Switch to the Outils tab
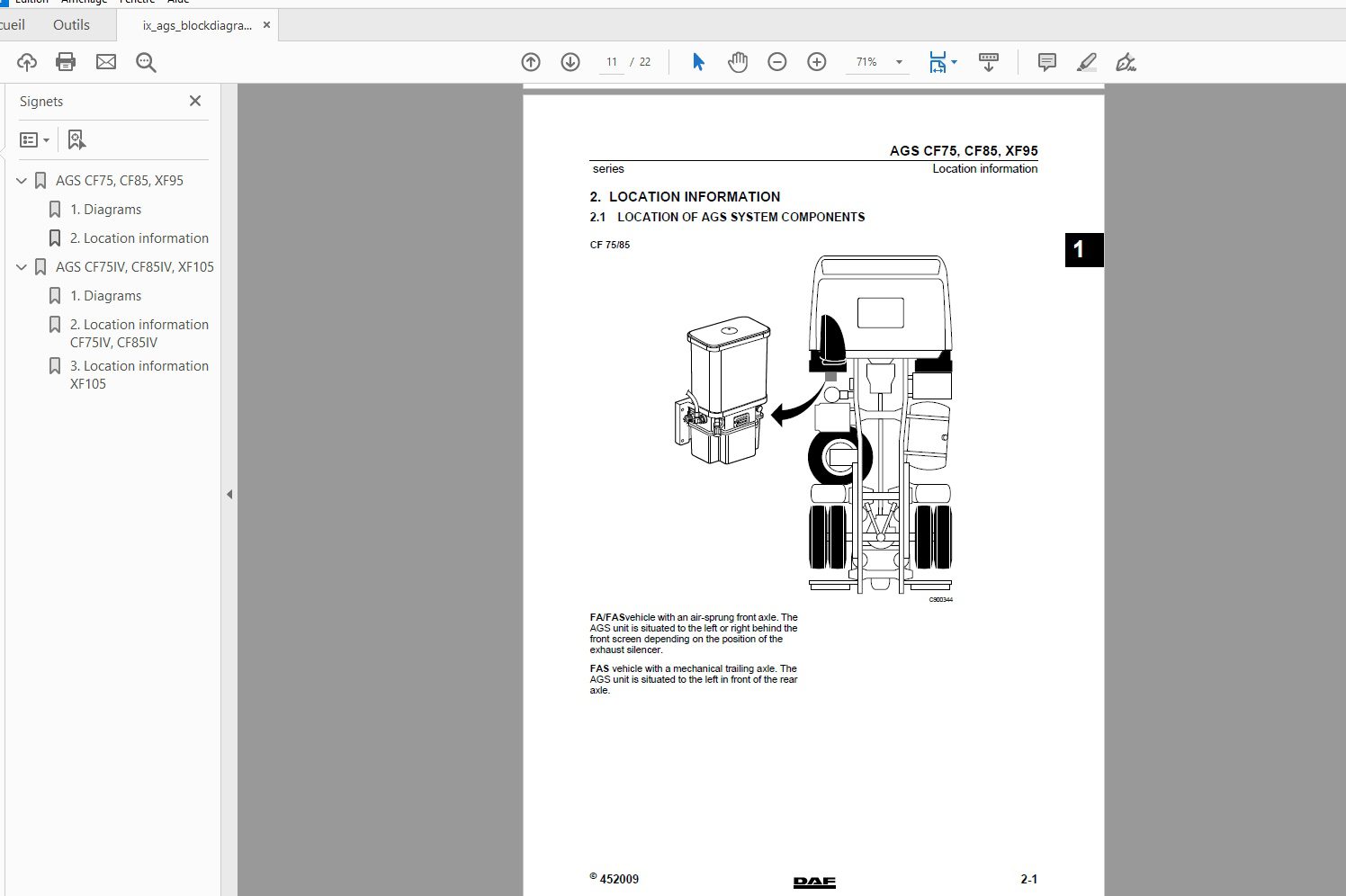 click(71, 25)
